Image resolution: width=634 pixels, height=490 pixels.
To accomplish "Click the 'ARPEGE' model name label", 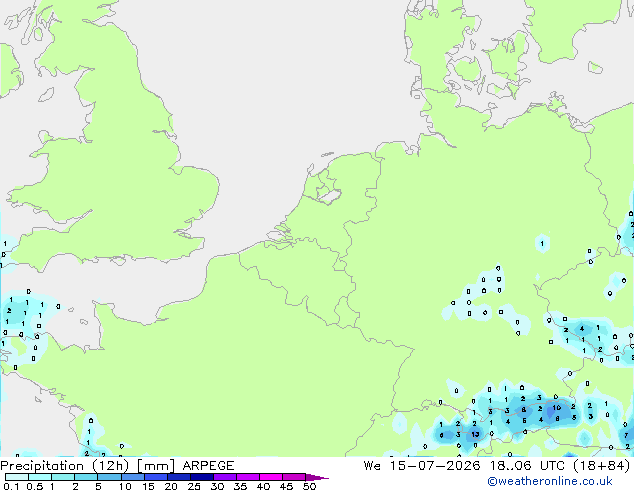I will (208, 466).
